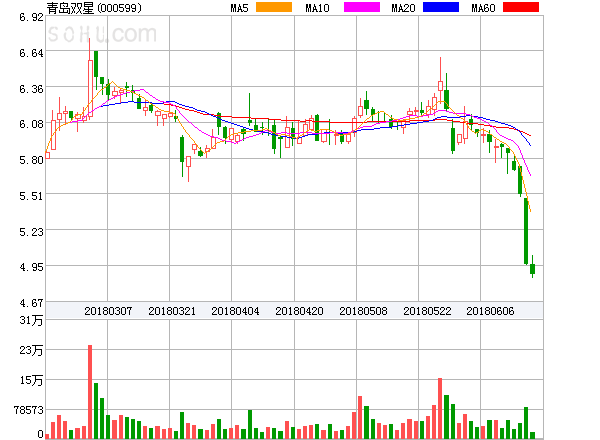Click the tallest red volume bar near 23万
This screenshot has width=600, height=440.
click(x=90, y=392)
